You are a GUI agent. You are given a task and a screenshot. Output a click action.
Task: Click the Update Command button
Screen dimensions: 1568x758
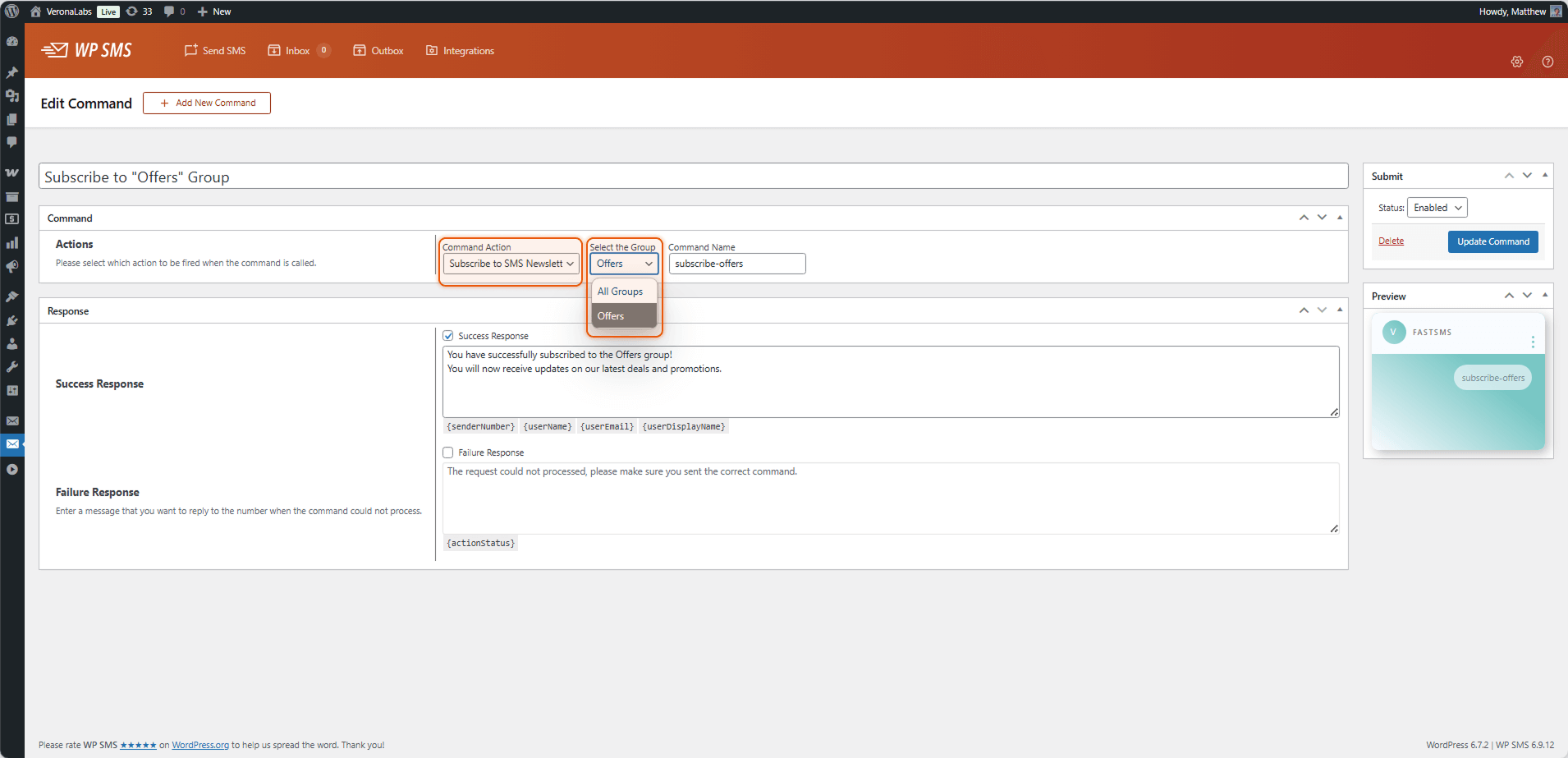click(1492, 241)
